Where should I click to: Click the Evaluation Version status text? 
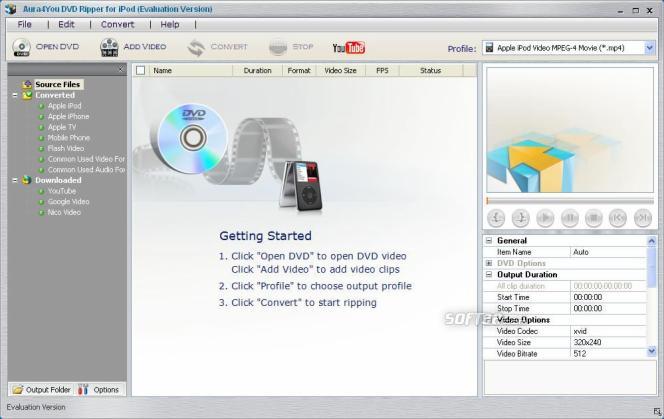(36, 407)
